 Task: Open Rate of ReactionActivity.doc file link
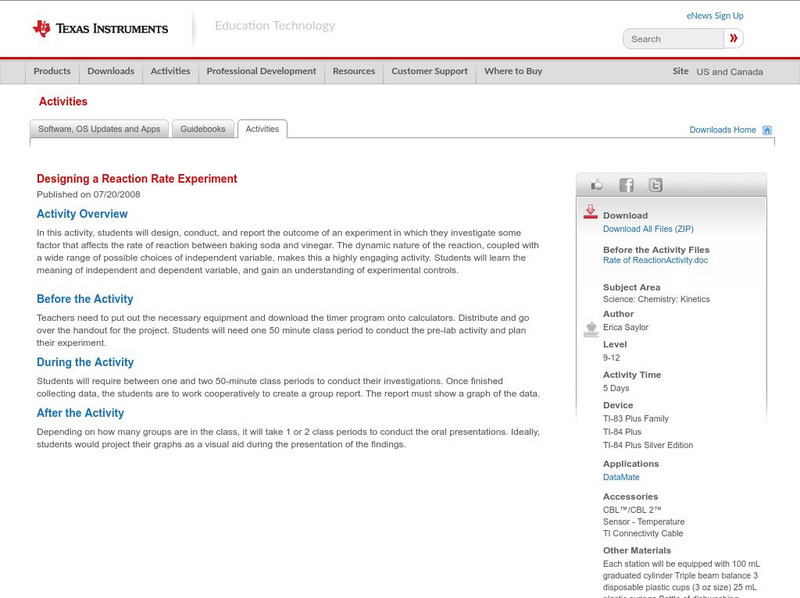(x=655, y=260)
